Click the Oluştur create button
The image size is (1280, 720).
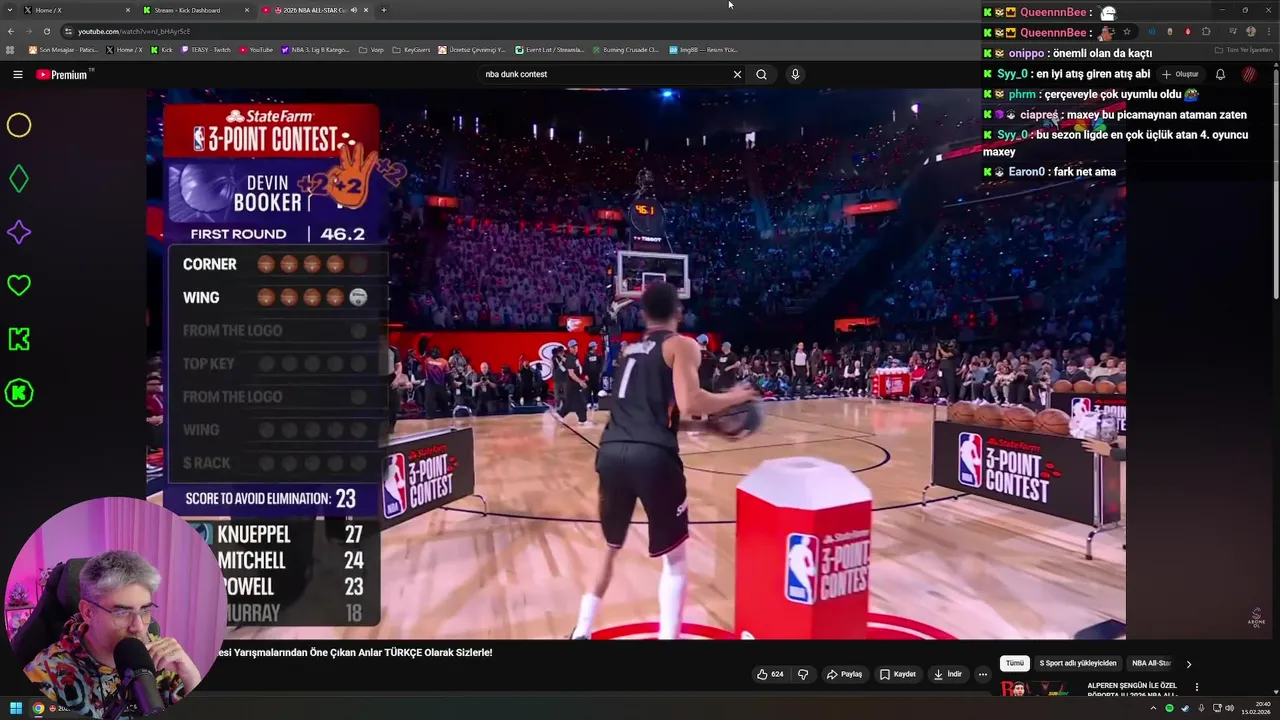pyautogui.click(x=1181, y=74)
